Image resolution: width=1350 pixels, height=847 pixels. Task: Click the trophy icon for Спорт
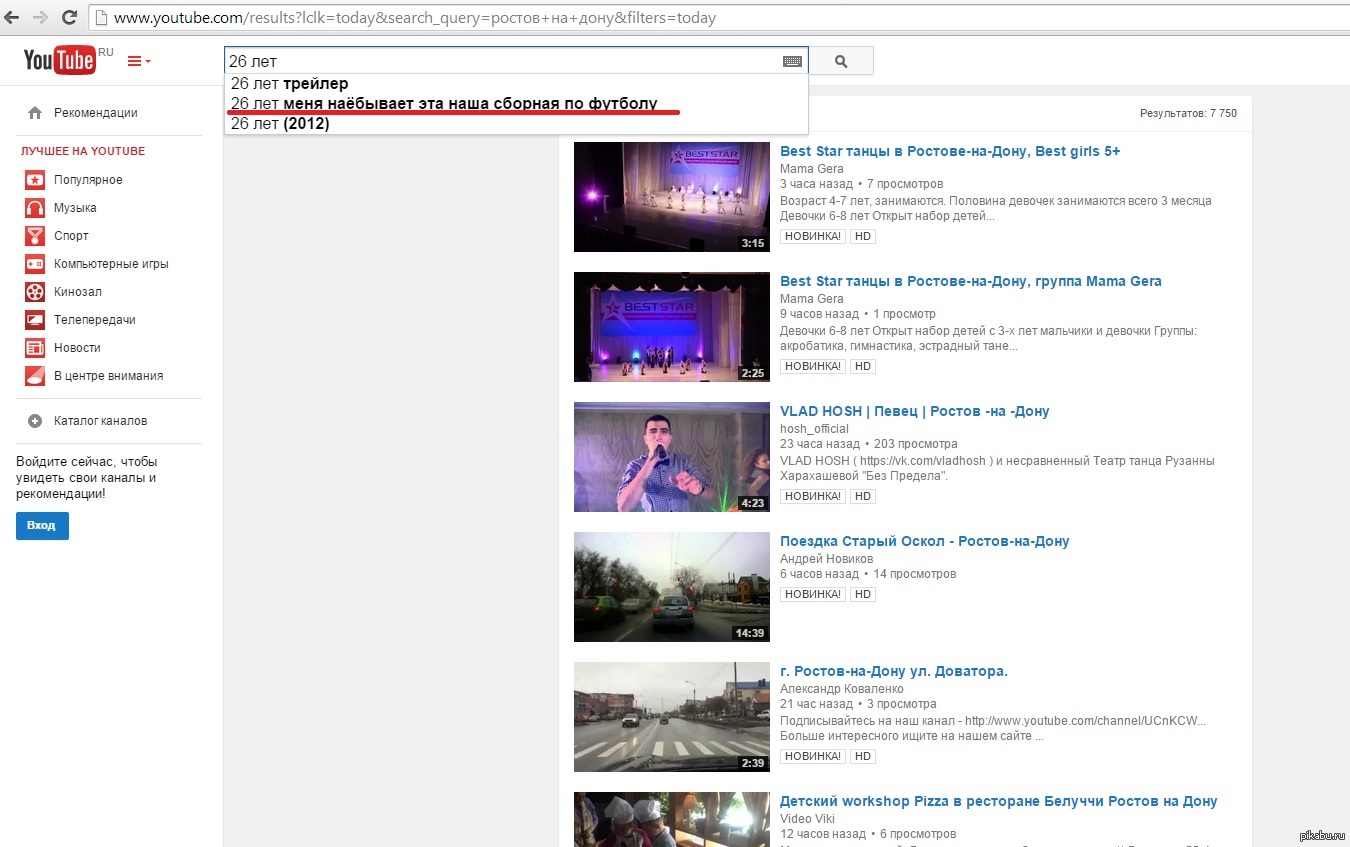coord(35,236)
